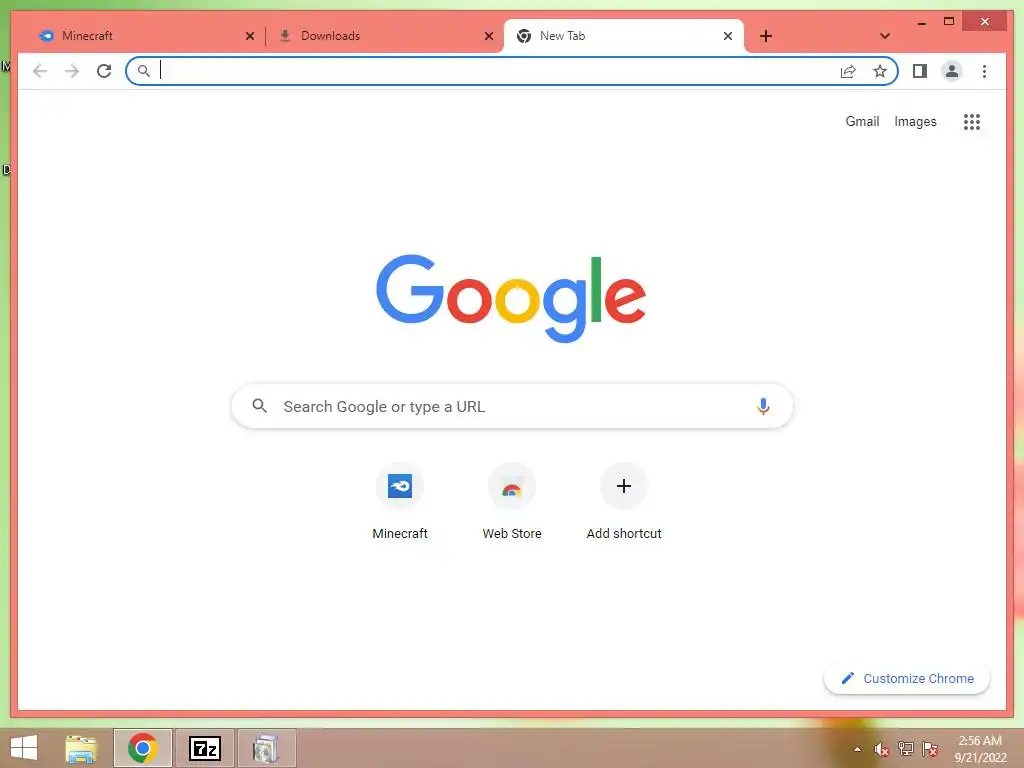Click the Google logo
This screenshot has height=768, width=1024.
tap(511, 298)
